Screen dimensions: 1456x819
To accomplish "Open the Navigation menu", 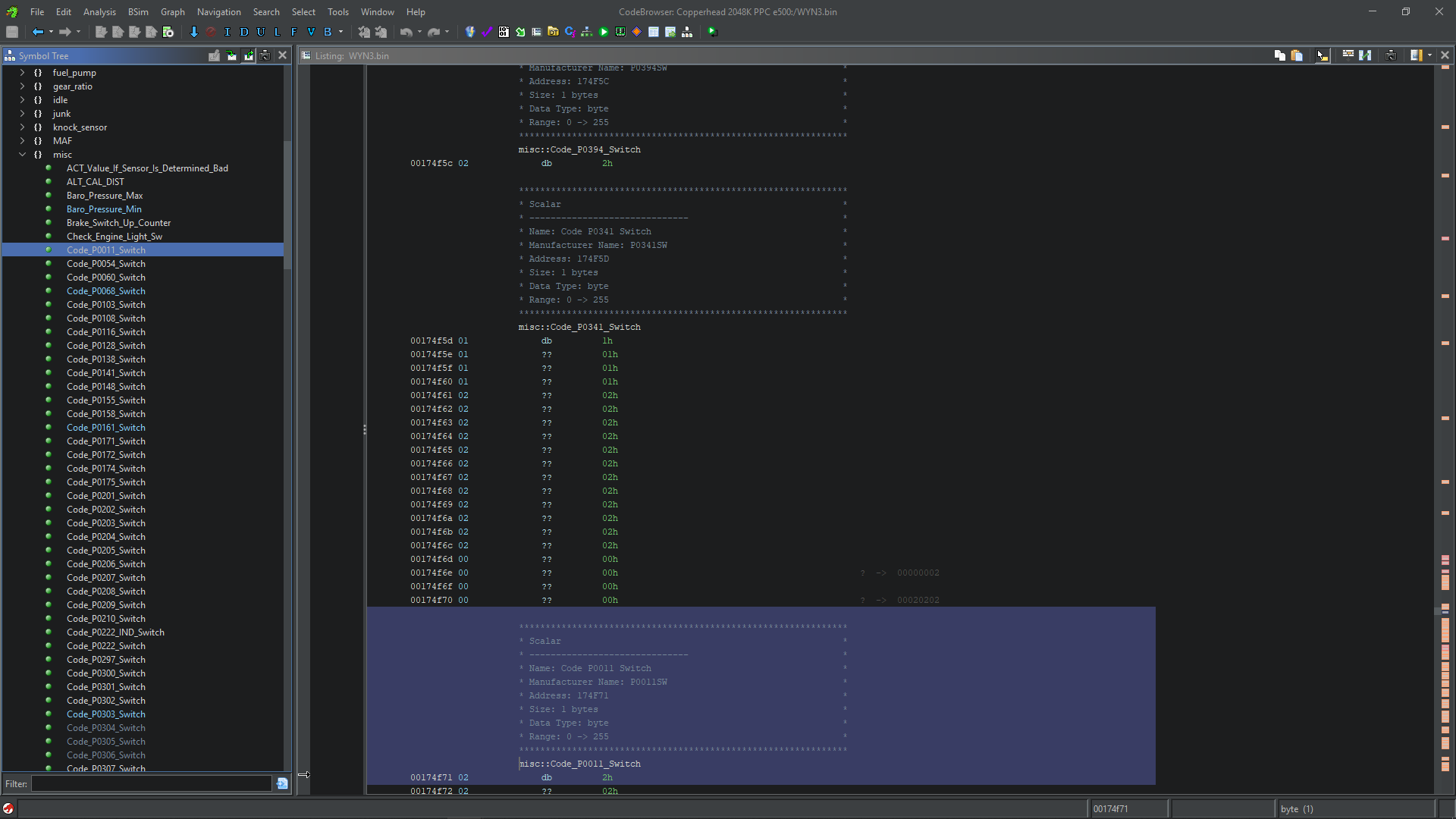I will coord(218,12).
